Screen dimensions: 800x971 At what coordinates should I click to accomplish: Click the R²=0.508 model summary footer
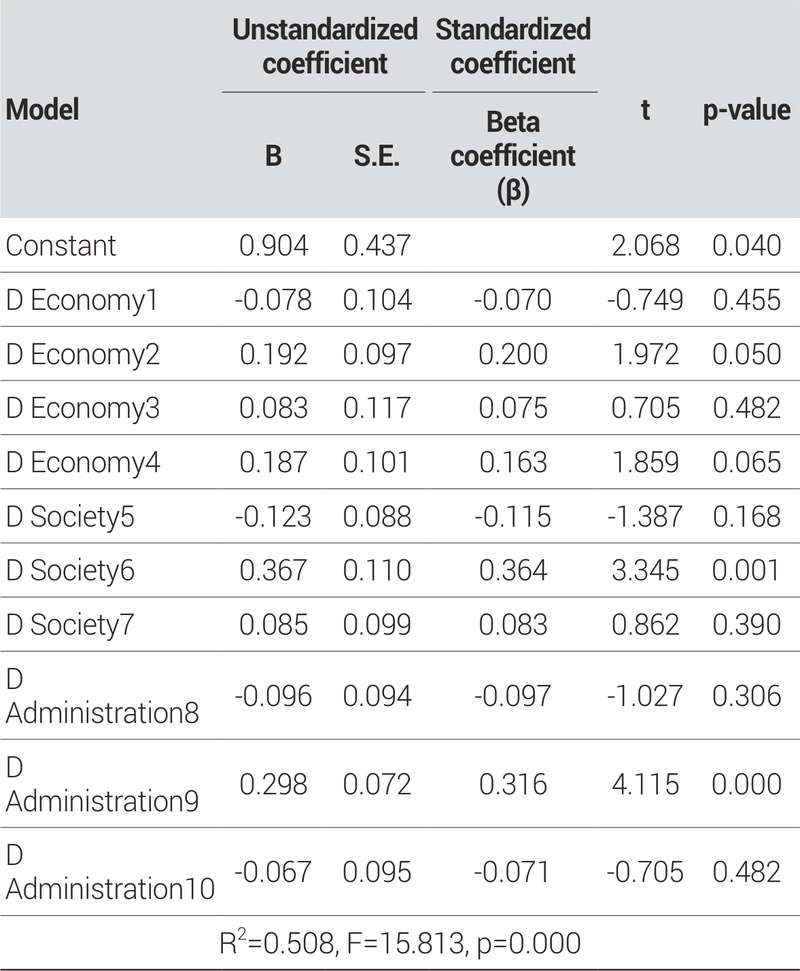tap(400, 942)
